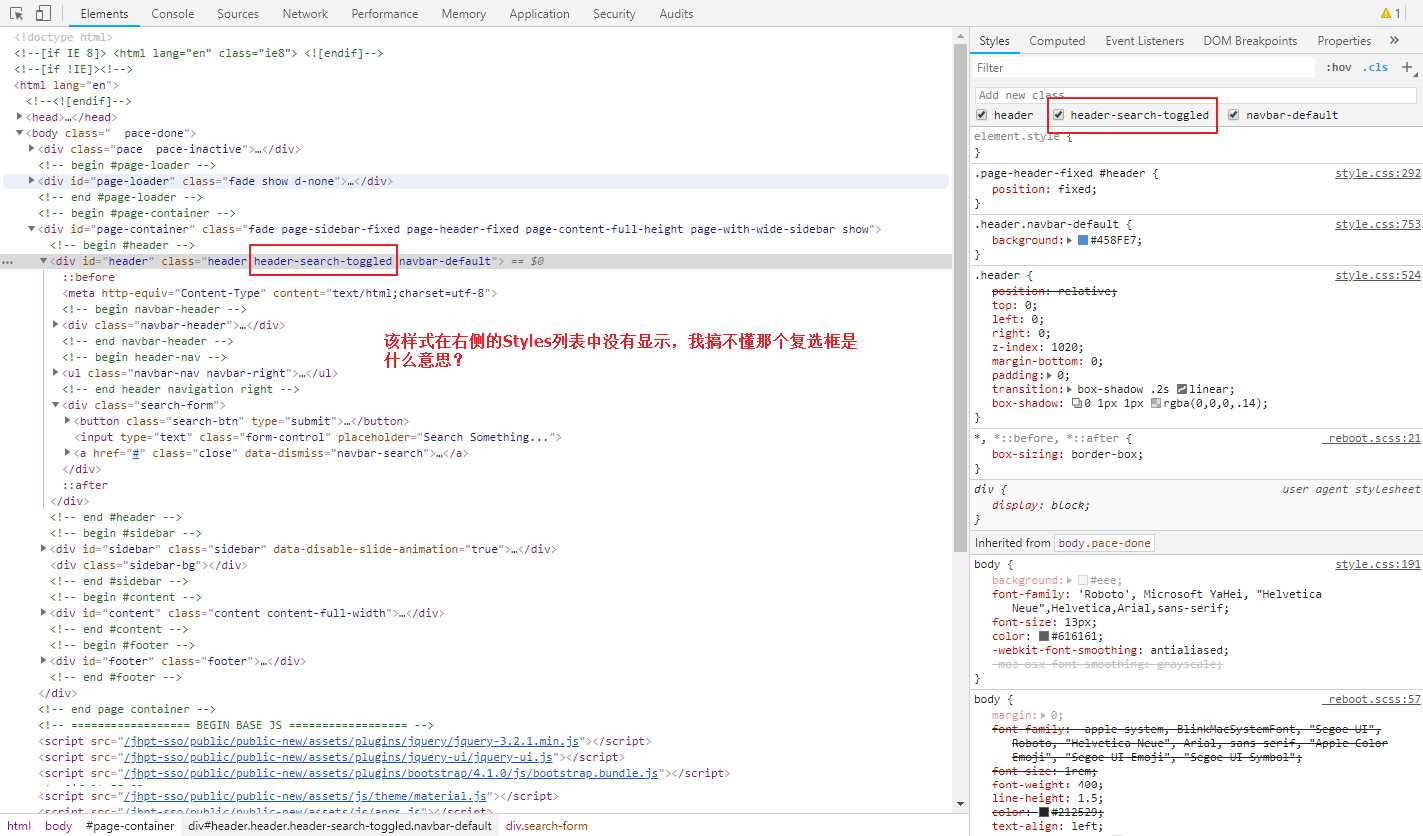
Task: Select the div sidebar-bg element row
Action: point(150,565)
